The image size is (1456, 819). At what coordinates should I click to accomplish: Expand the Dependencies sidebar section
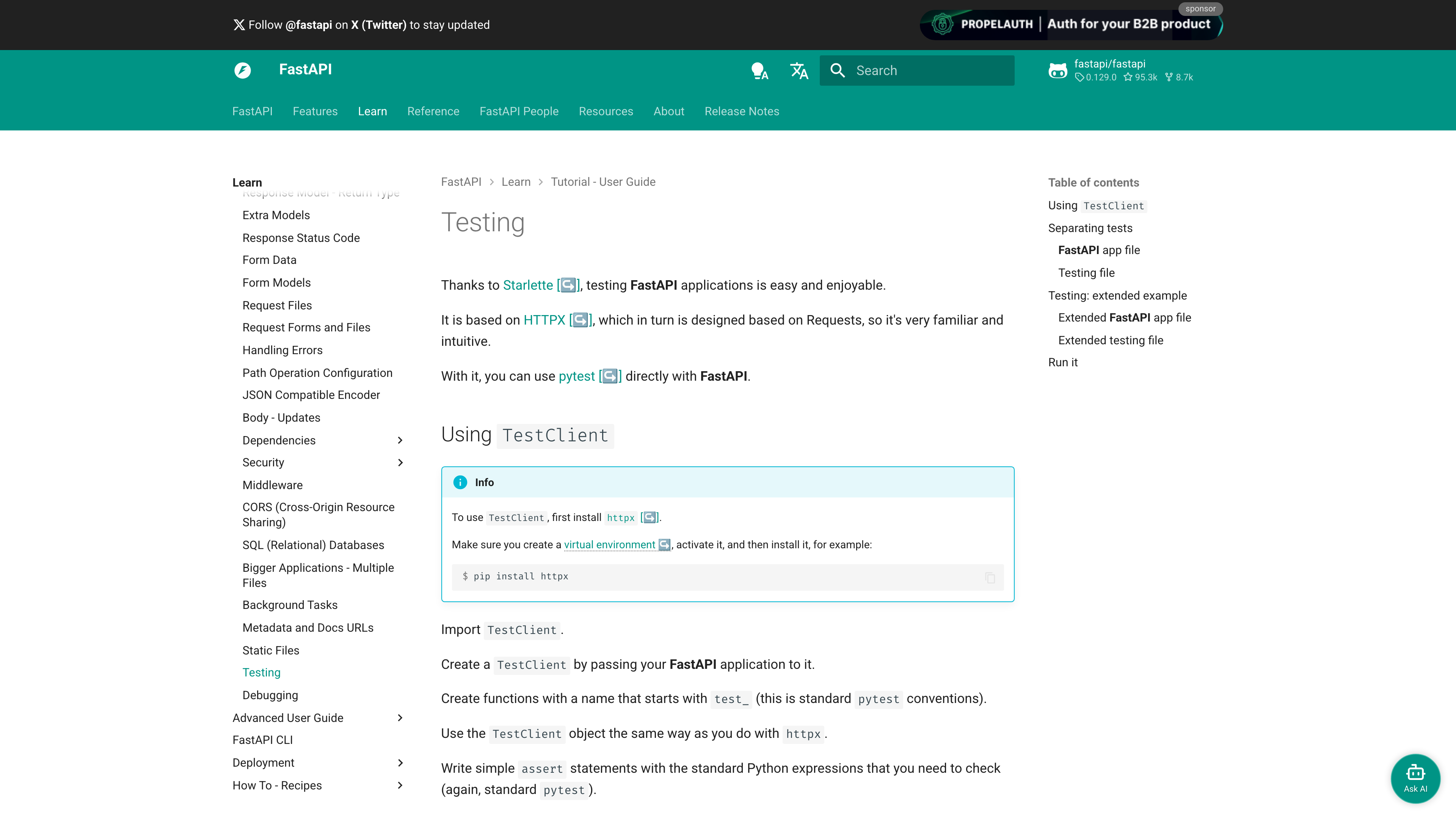coord(400,440)
